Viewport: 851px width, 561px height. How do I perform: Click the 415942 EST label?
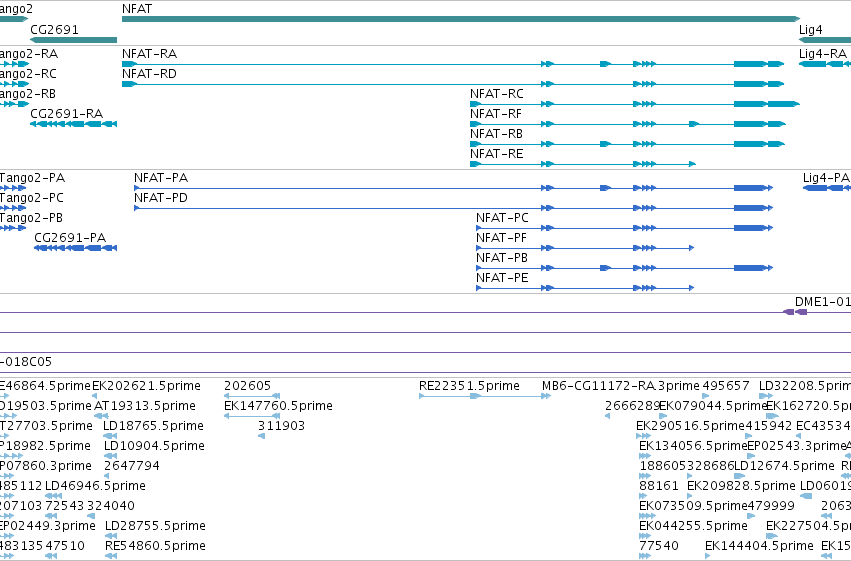coord(769,426)
